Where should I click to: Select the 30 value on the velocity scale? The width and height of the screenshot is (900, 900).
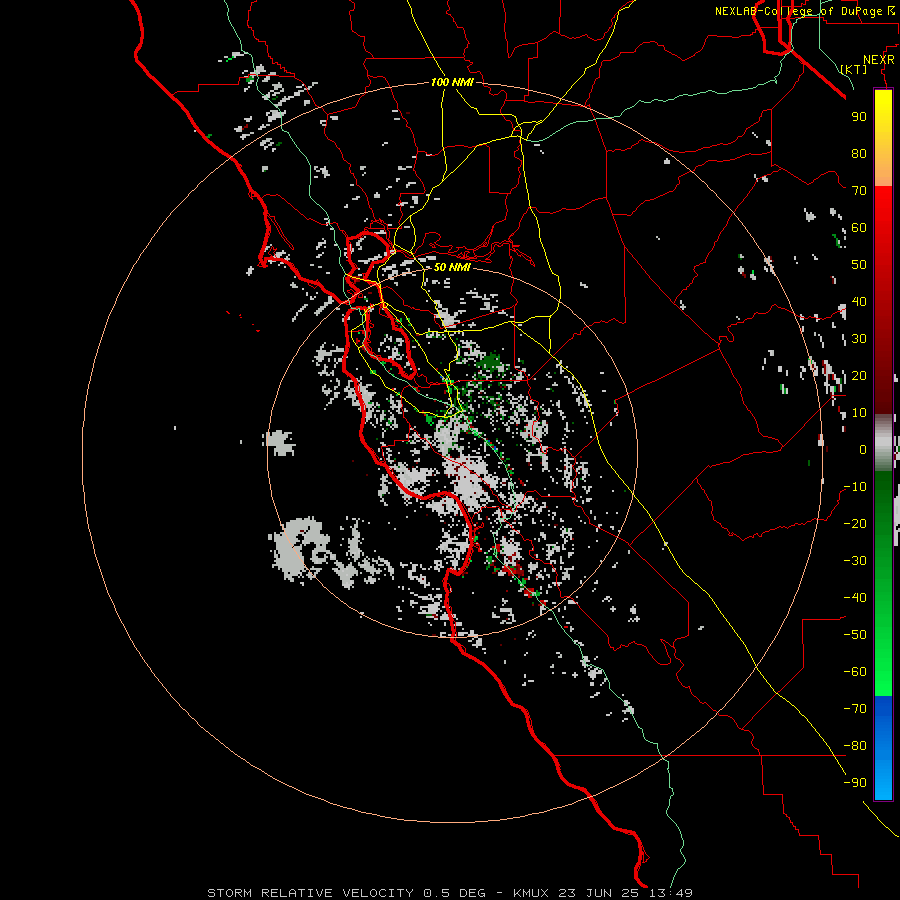859,339
